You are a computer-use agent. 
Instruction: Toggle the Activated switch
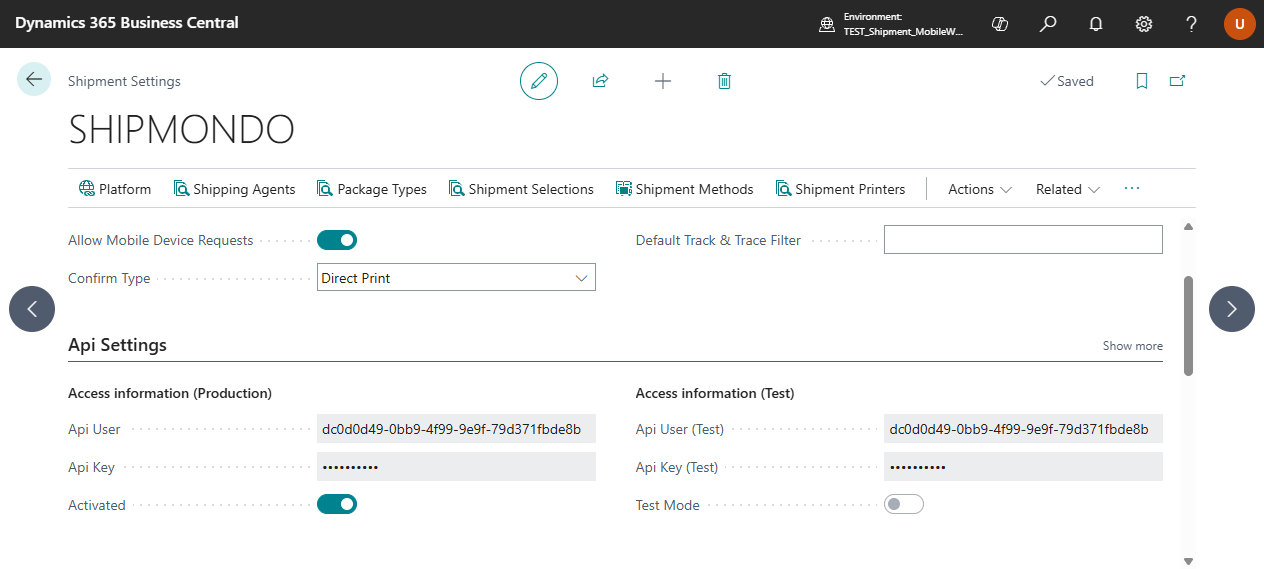337,504
